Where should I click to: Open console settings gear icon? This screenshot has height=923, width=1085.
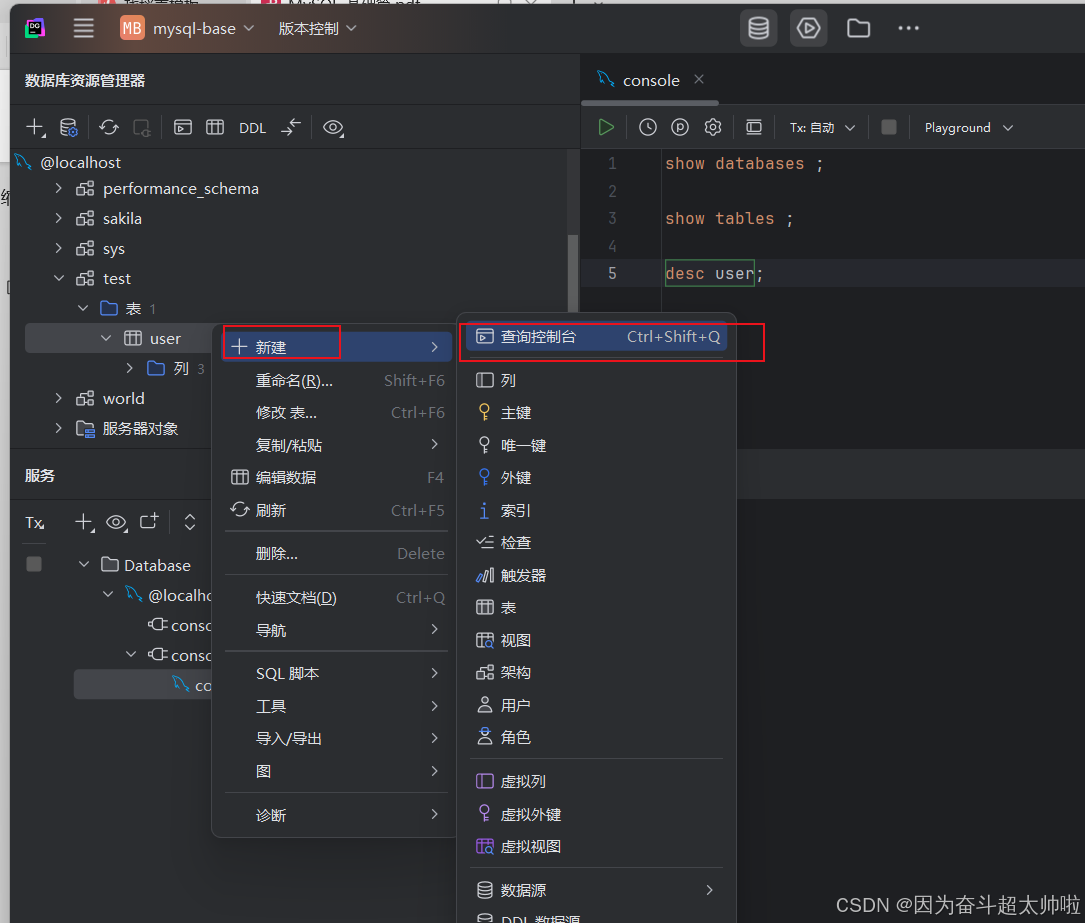point(713,127)
